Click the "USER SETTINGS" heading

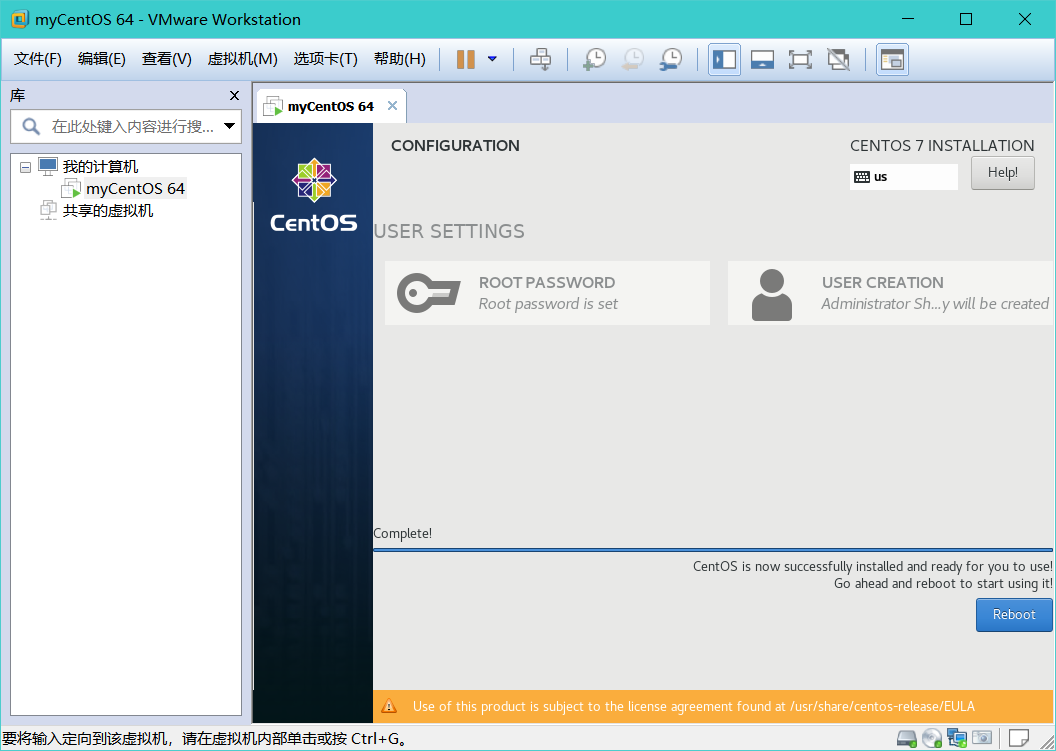click(449, 231)
